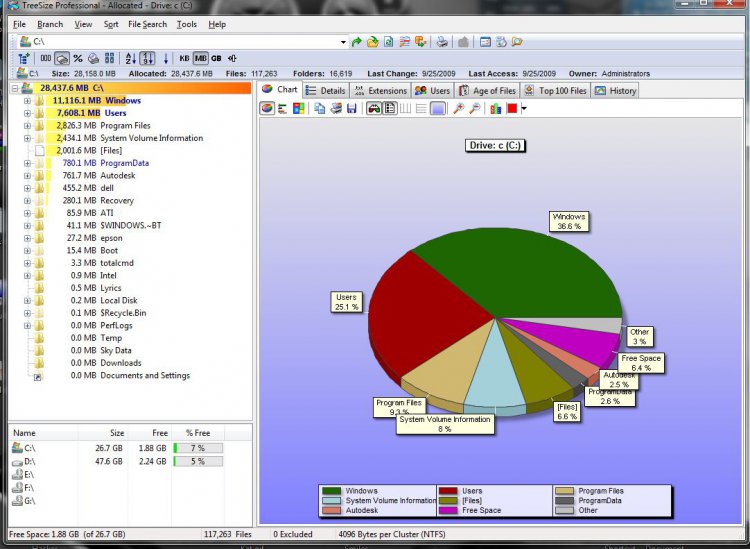Expand the Program Files folder node
Image resolution: width=750 pixels, height=549 pixels.
27,125
